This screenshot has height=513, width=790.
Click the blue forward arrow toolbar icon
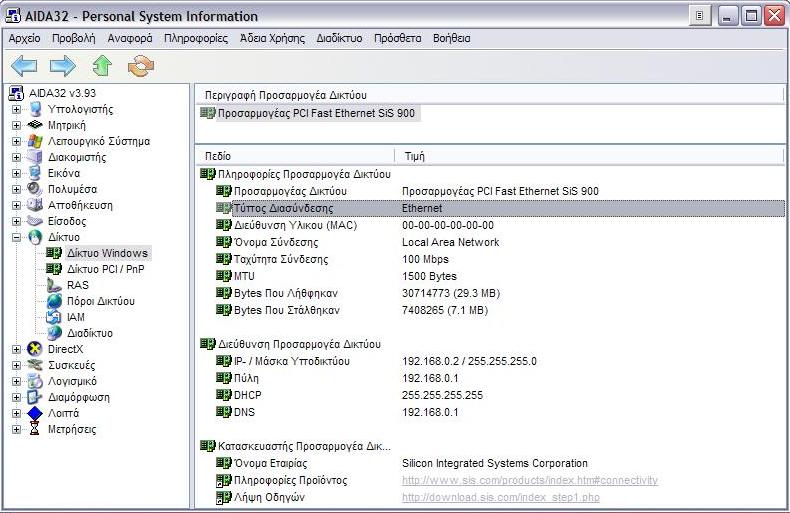click(63, 66)
